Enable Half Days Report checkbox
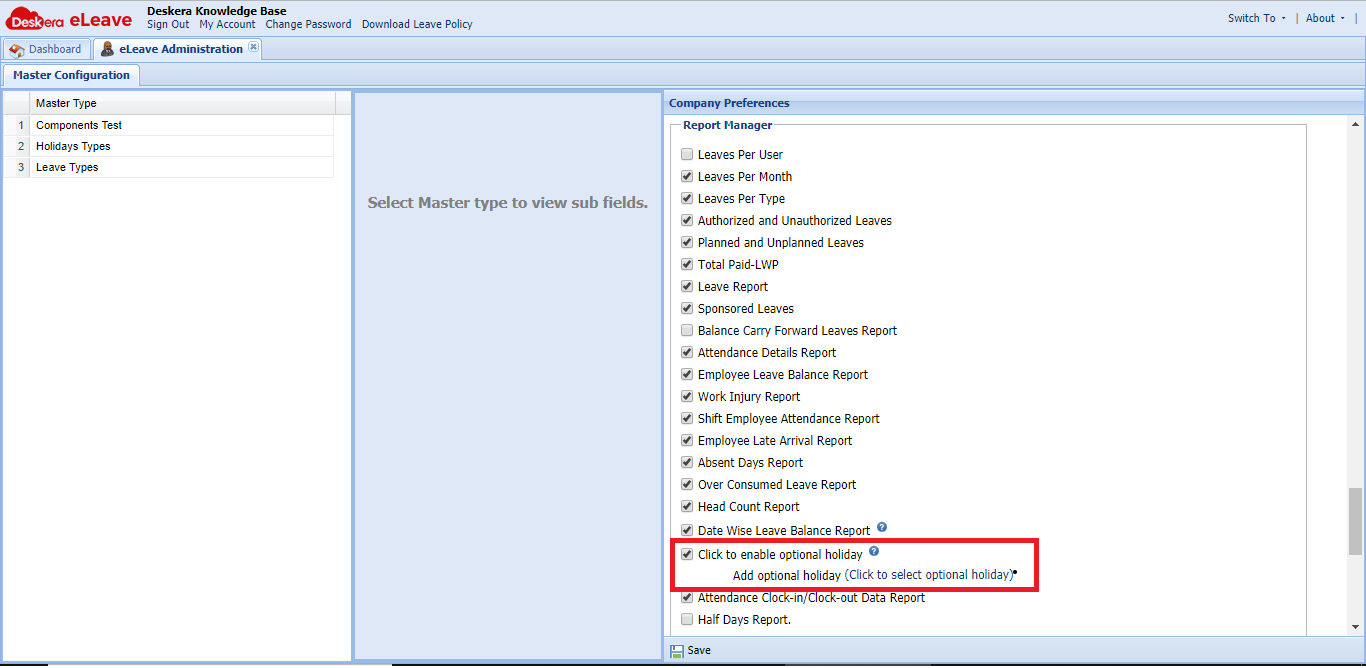 click(x=687, y=620)
